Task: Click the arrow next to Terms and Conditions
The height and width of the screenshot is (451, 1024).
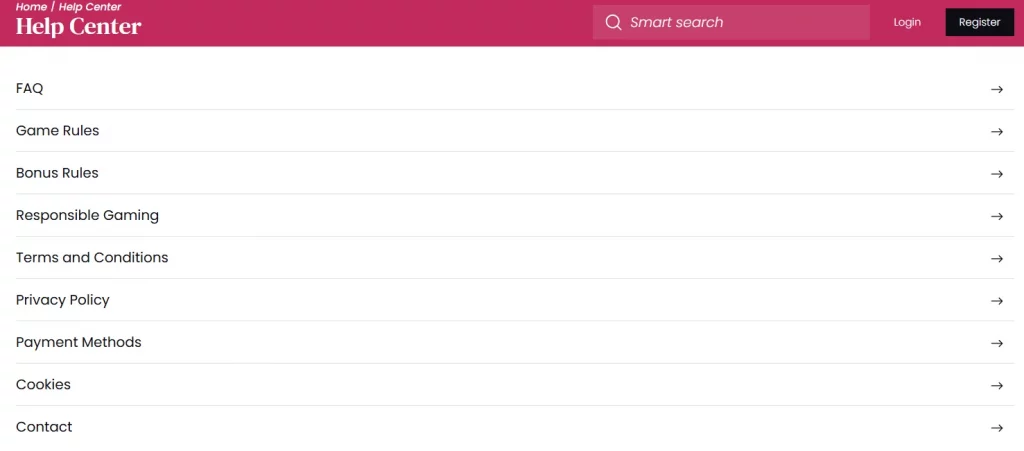Action: 997,258
